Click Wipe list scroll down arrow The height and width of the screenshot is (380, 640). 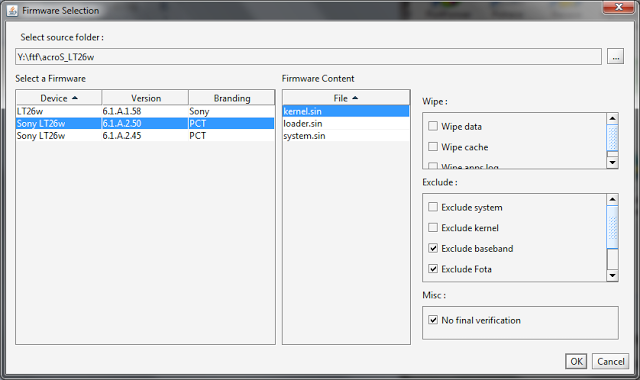point(612,162)
